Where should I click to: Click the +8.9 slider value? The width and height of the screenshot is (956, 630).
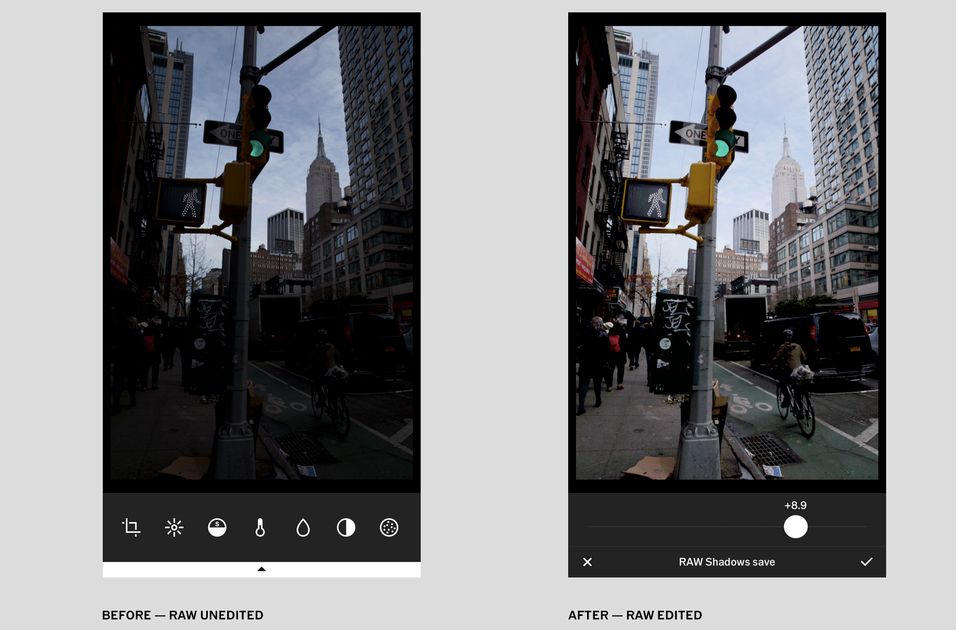pos(795,505)
